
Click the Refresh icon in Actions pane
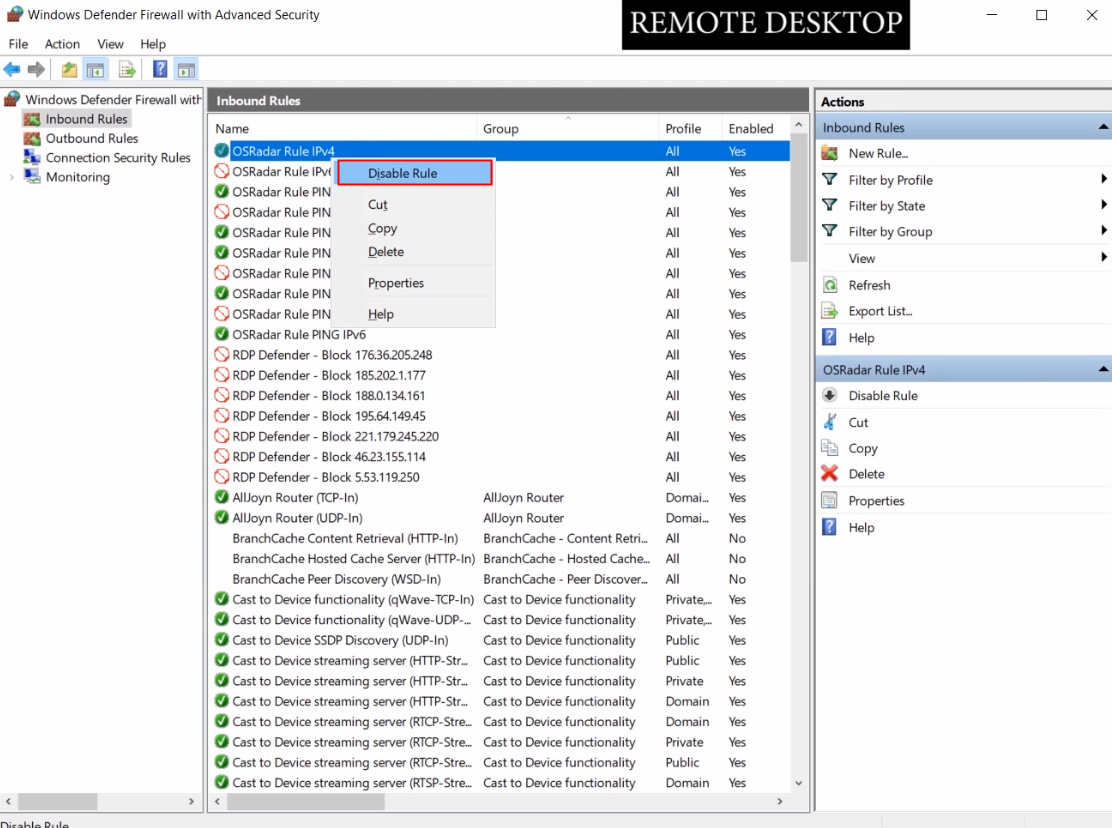click(829, 285)
